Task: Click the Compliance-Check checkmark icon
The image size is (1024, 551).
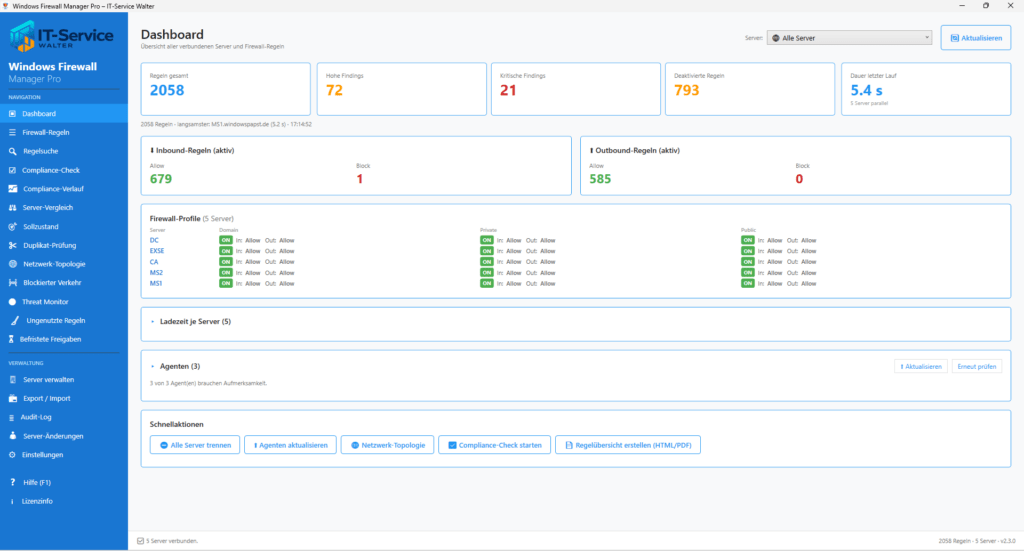Action: click(12, 170)
